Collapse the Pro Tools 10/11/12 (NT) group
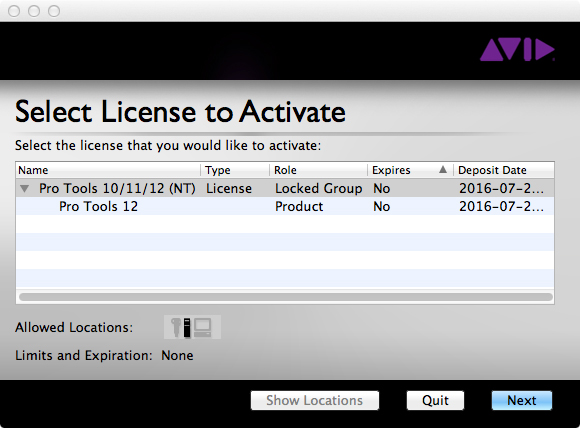580x428 pixels. (25, 189)
